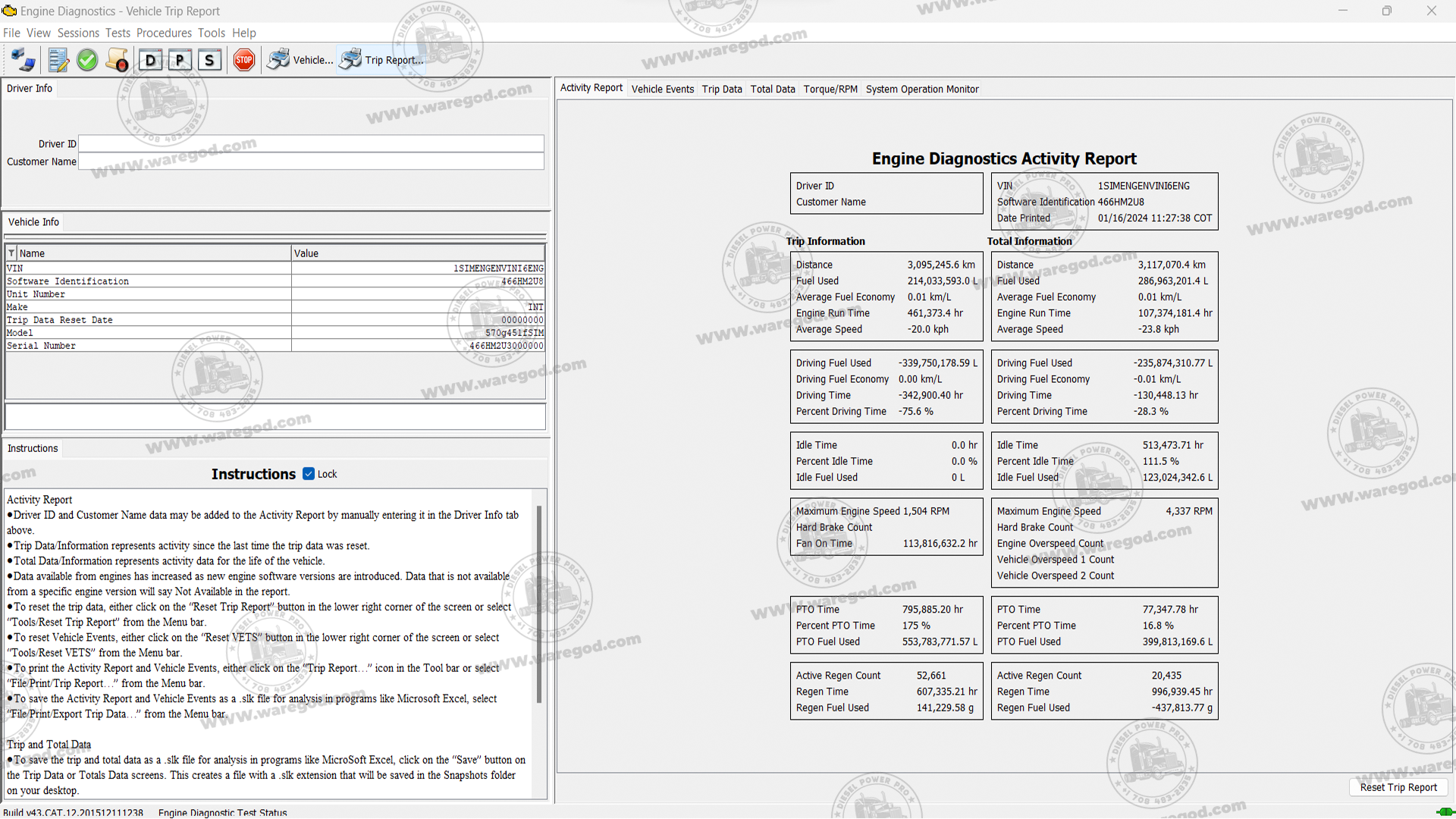Open the P window toolbar button

click(x=180, y=60)
